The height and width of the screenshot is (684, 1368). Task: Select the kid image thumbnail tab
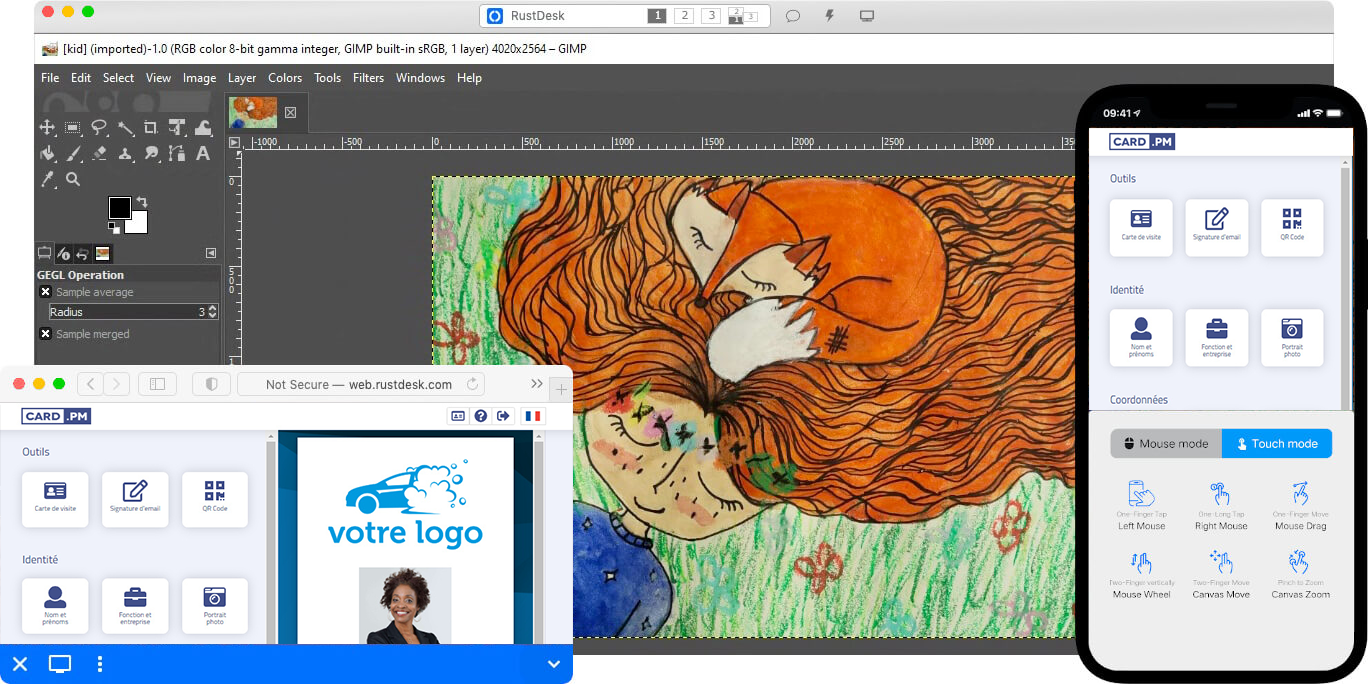pos(253,113)
